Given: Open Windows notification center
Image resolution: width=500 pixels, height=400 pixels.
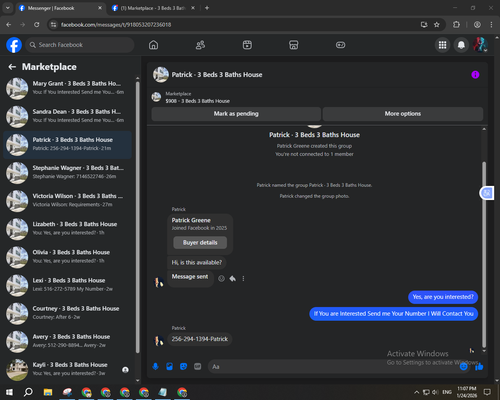Looking at the screenshot, I should tap(487, 392).
